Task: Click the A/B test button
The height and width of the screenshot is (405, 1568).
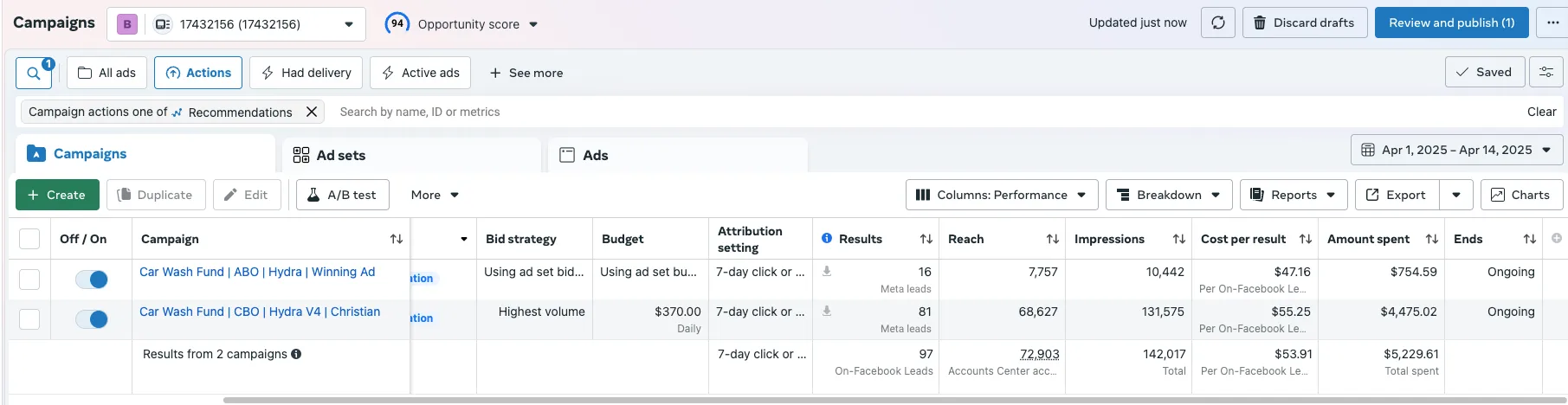Action: pyautogui.click(x=343, y=195)
